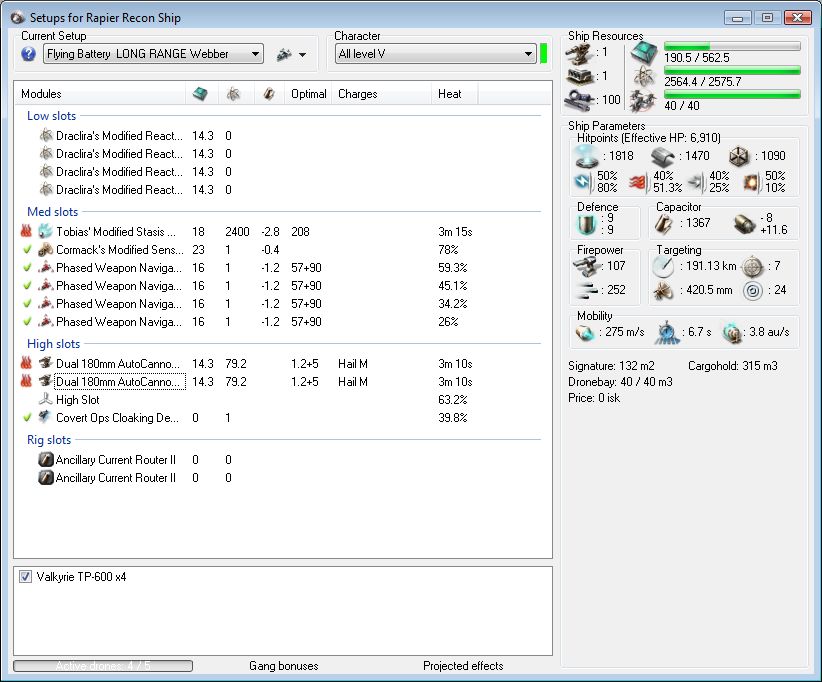This screenshot has height=682, width=822.
Task: Select the empty High Slot row
Action: pos(283,399)
